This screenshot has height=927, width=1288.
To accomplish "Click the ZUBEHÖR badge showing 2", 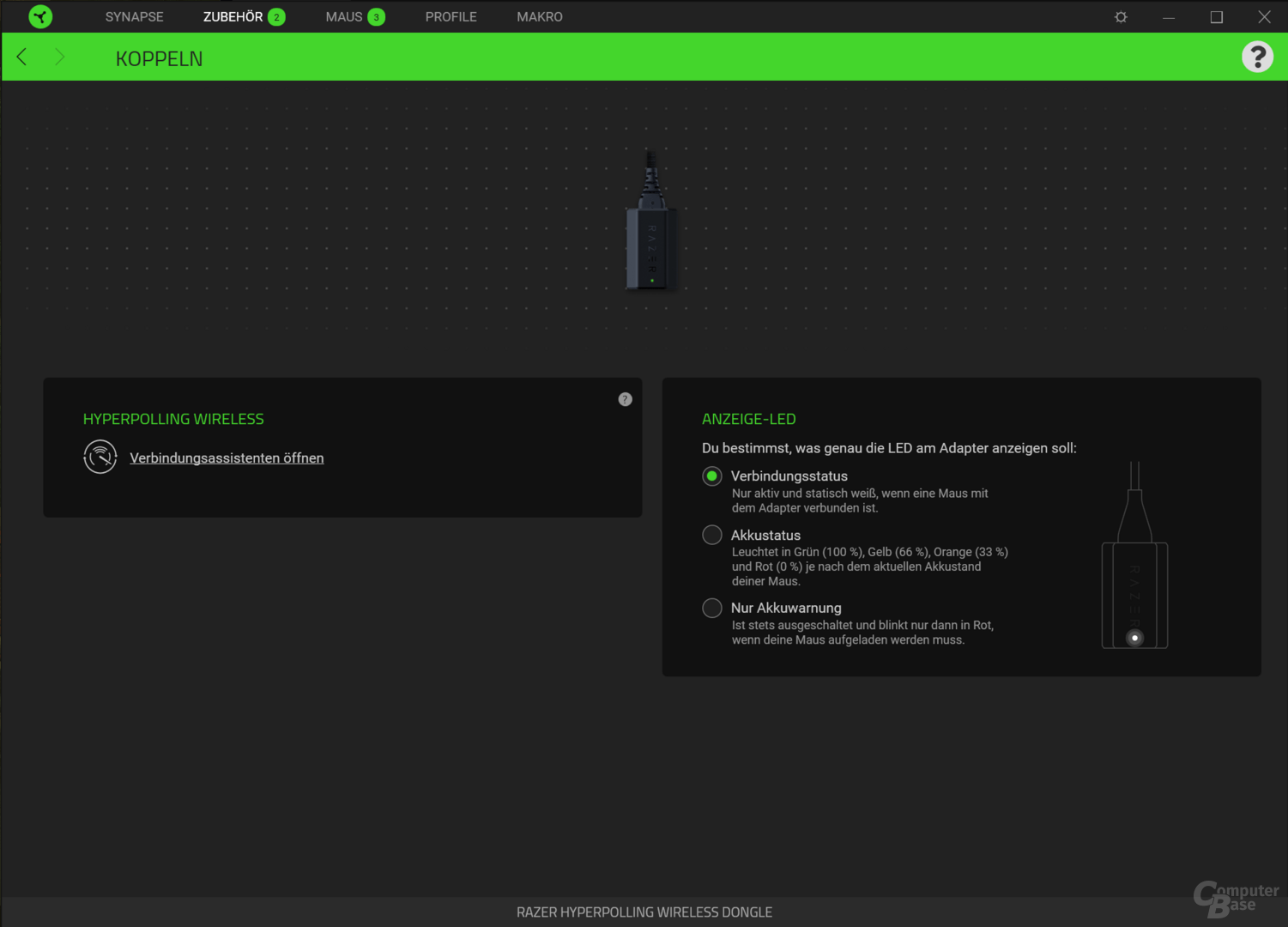I will [276, 17].
